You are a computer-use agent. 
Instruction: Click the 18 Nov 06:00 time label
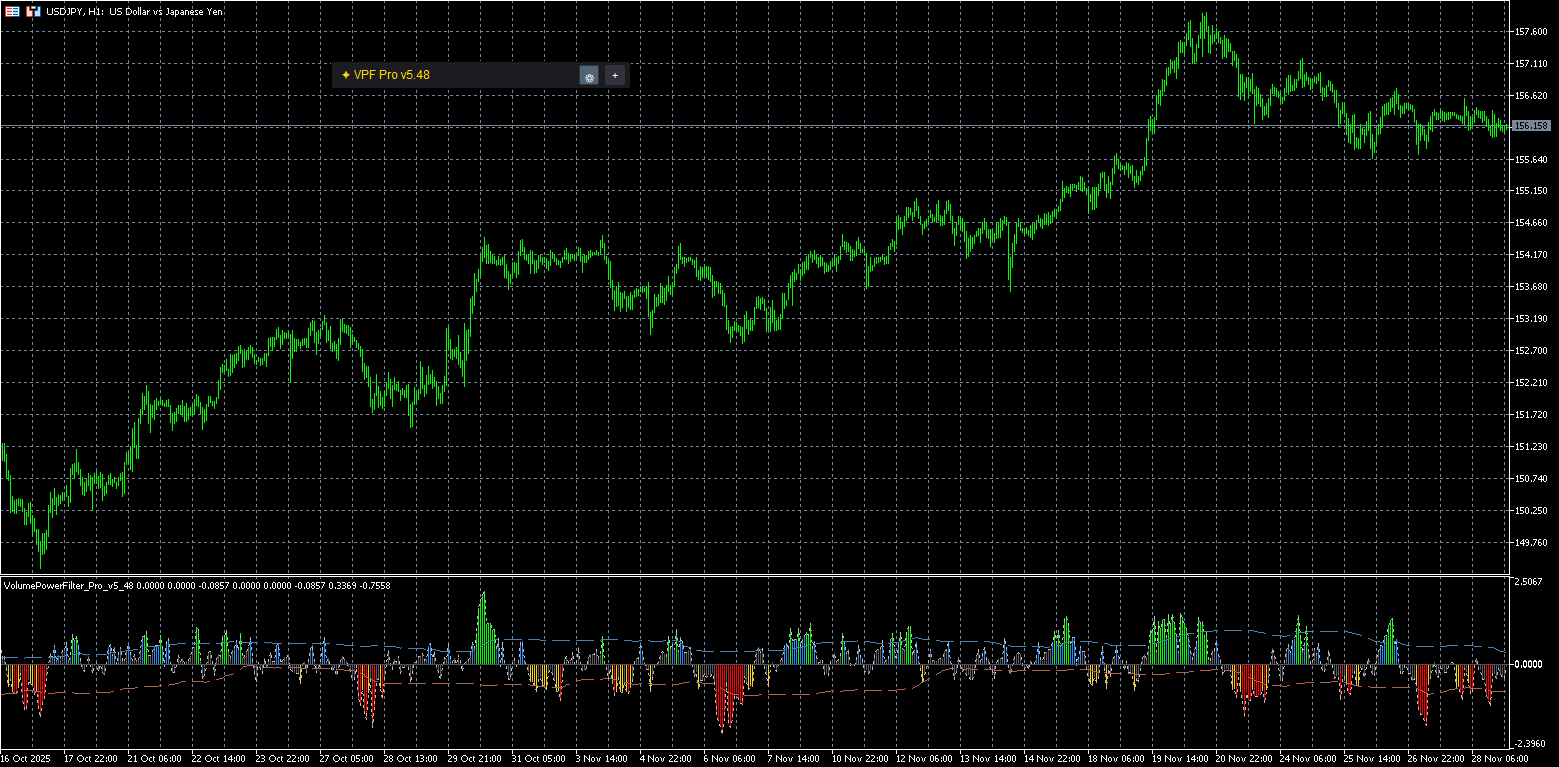click(1115, 759)
